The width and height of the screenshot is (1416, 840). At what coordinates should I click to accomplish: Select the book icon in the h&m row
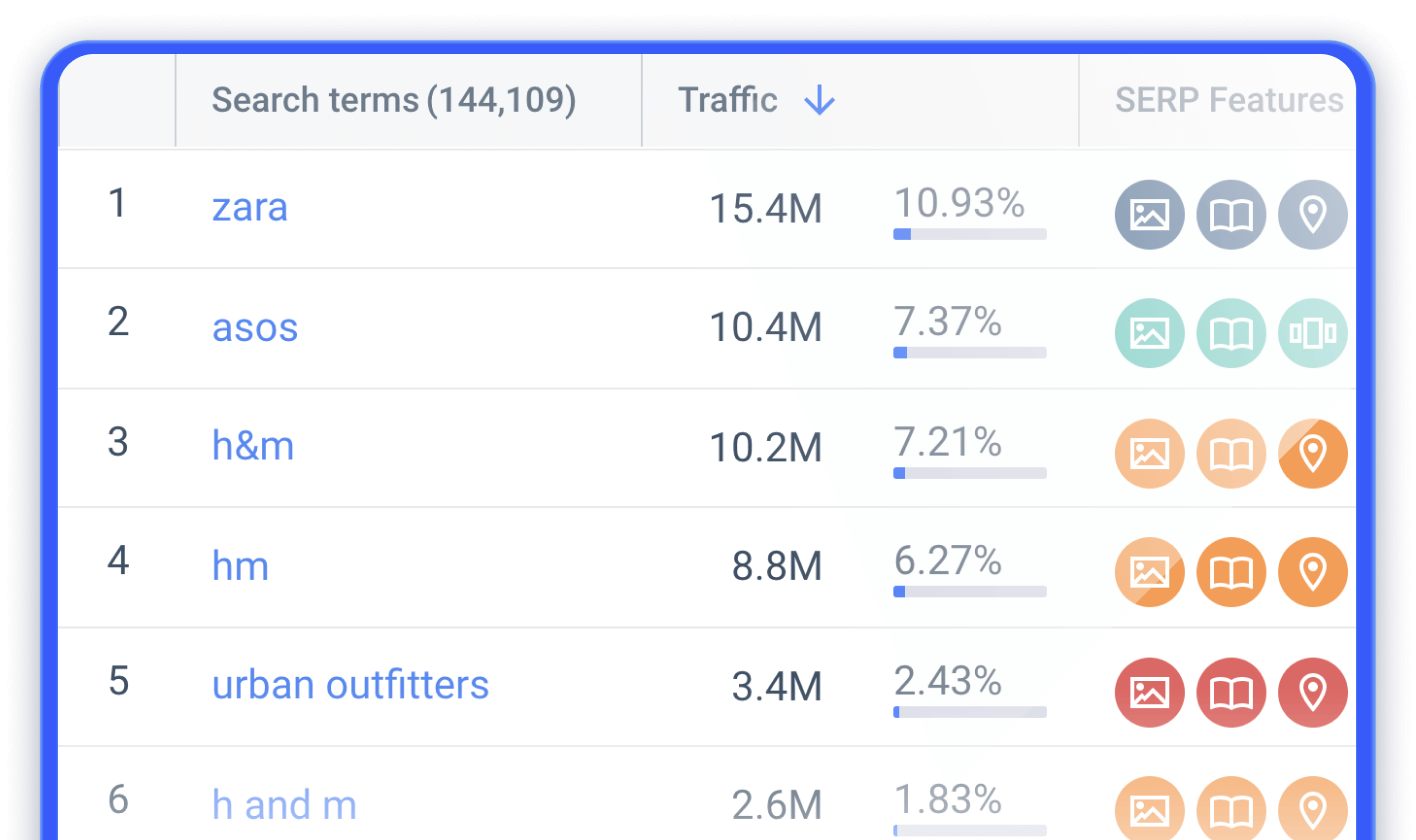pyautogui.click(x=1230, y=453)
